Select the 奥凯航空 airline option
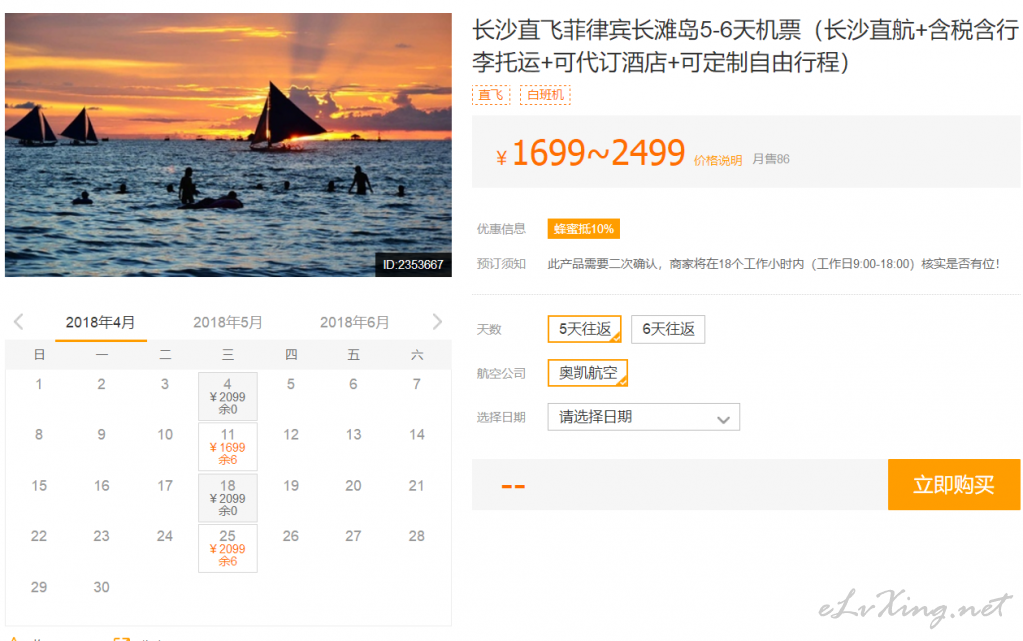 tap(588, 373)
